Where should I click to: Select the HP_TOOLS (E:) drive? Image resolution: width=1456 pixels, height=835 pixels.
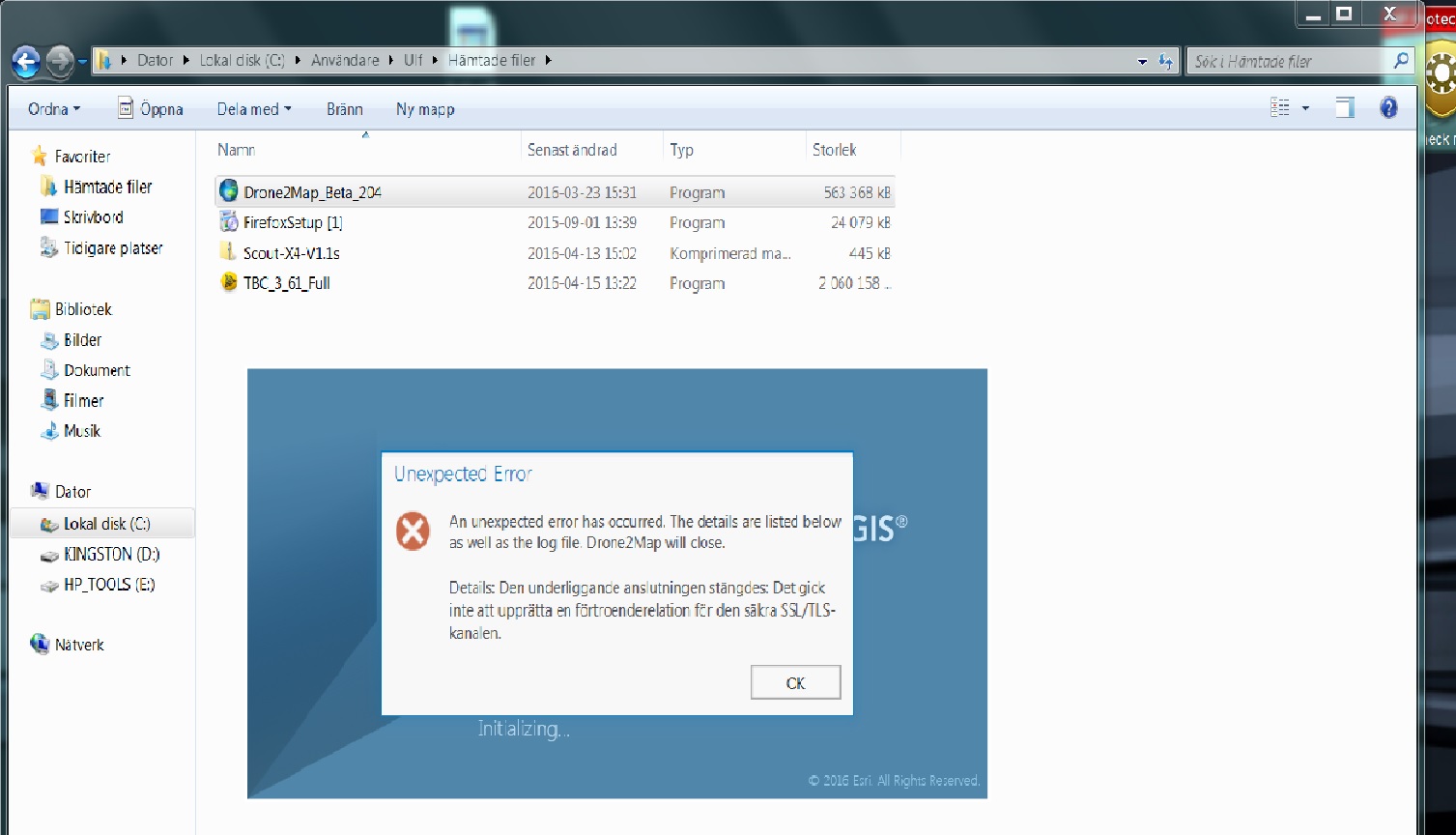pyautogui.click(x=108, y=585)
